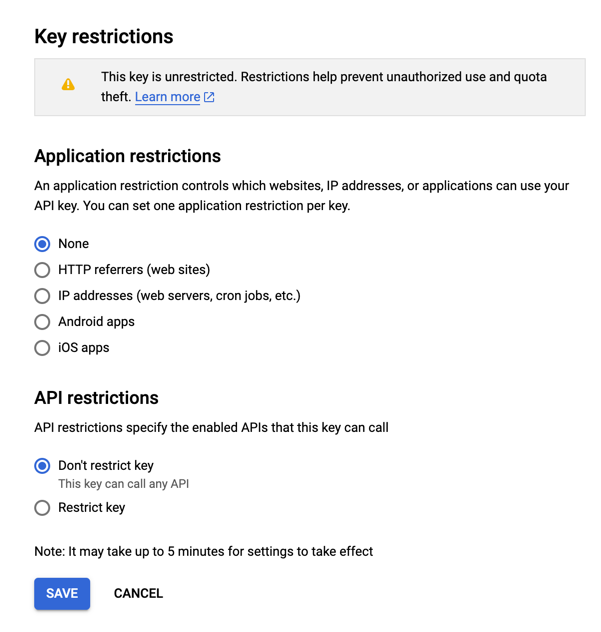This screenshot has height=632, width=601.
Task: Choose the iOS apps restriction
Action: [x=42, y=348]
